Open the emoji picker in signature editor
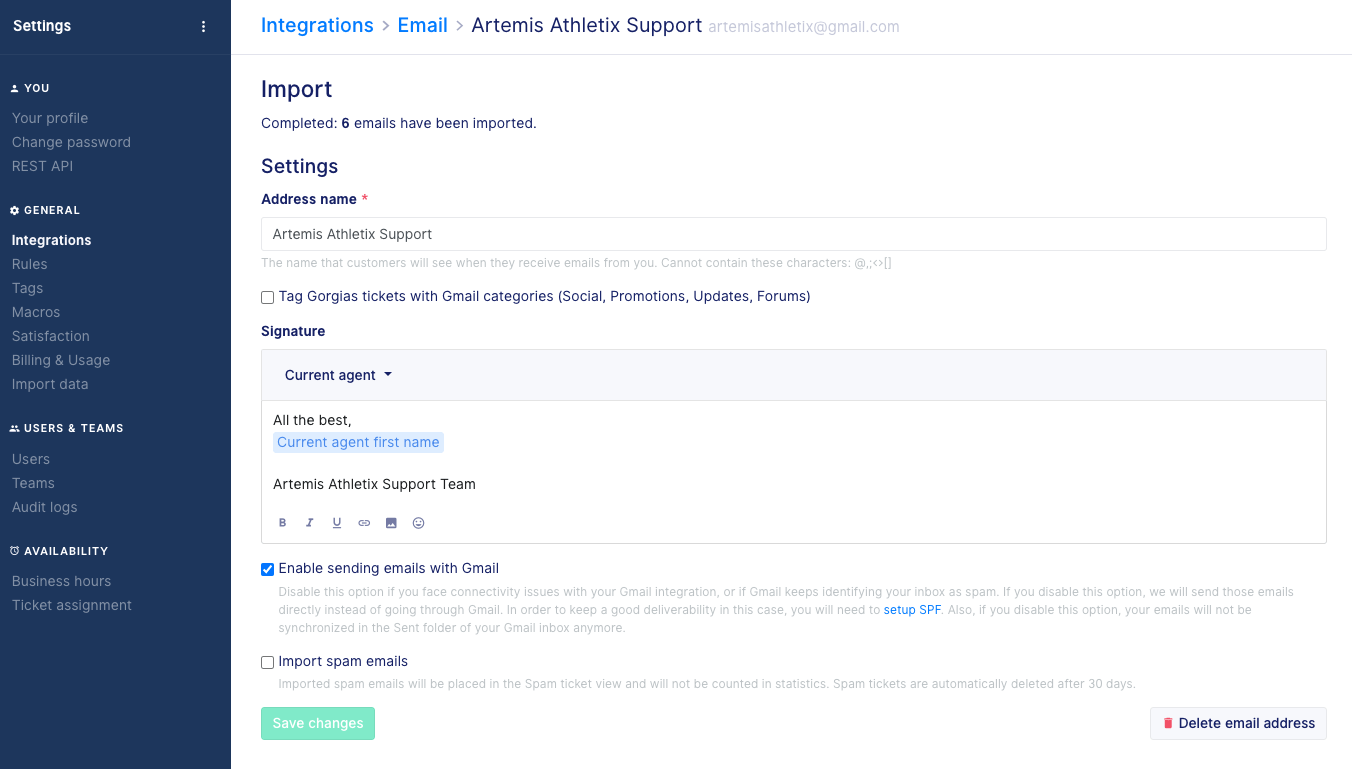1352x769 pixels. pyautogui.click(x=419, y=523)
